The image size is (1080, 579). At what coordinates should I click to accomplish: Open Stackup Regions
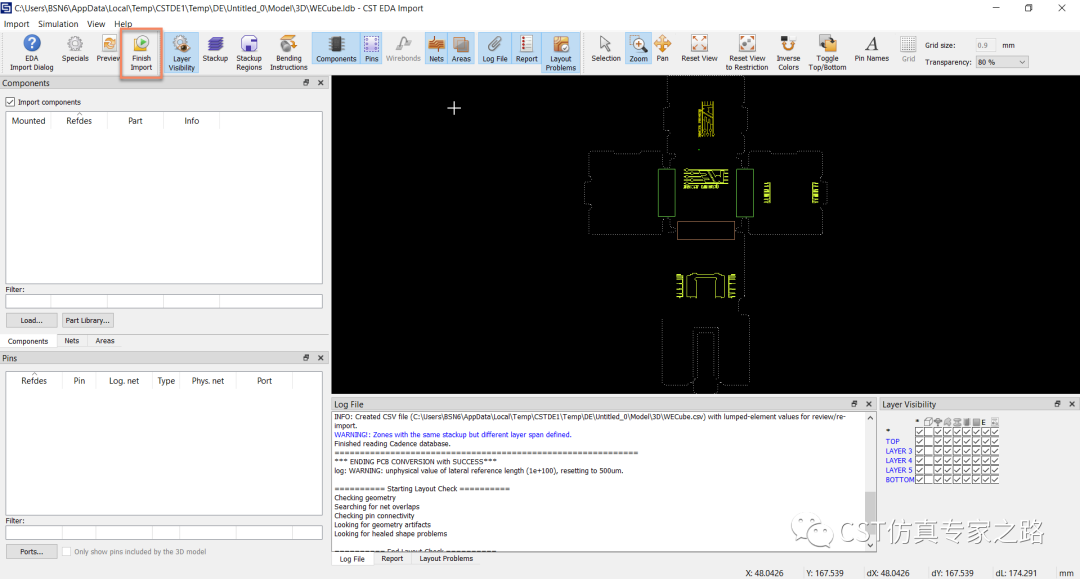249,52
